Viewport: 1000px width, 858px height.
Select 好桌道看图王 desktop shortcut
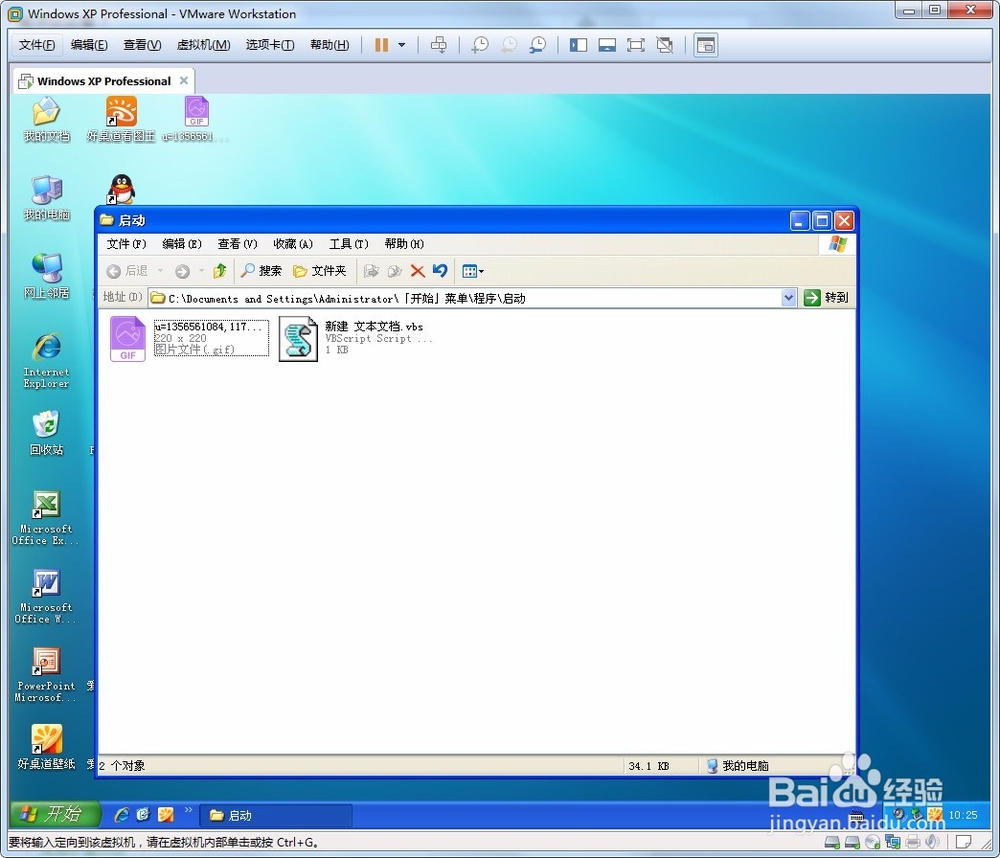(121, 119)
